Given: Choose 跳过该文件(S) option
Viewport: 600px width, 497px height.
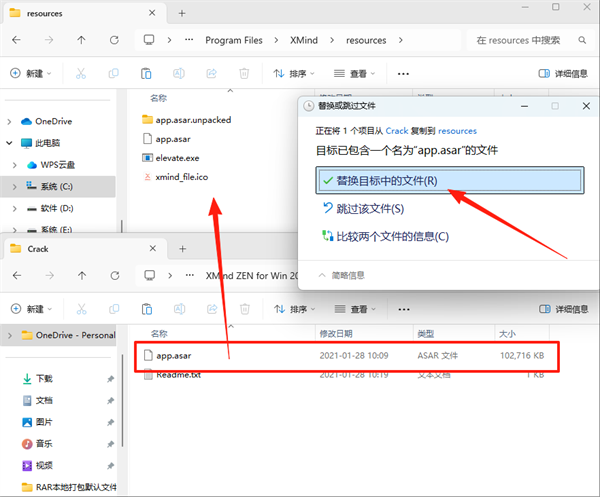Looking at the screenshot, I should 364,209.
